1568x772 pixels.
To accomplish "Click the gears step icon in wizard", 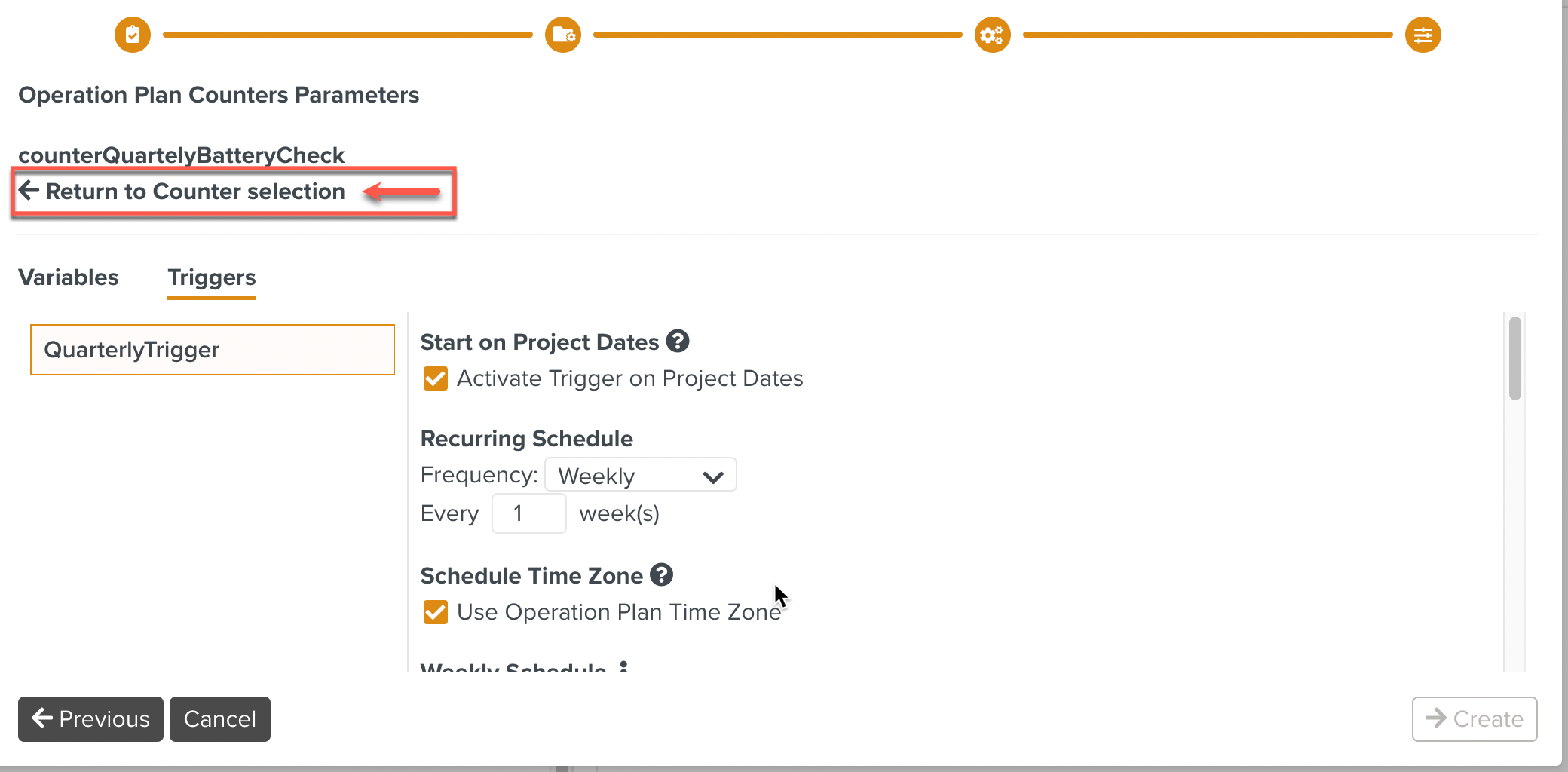I will click(993, 35).
